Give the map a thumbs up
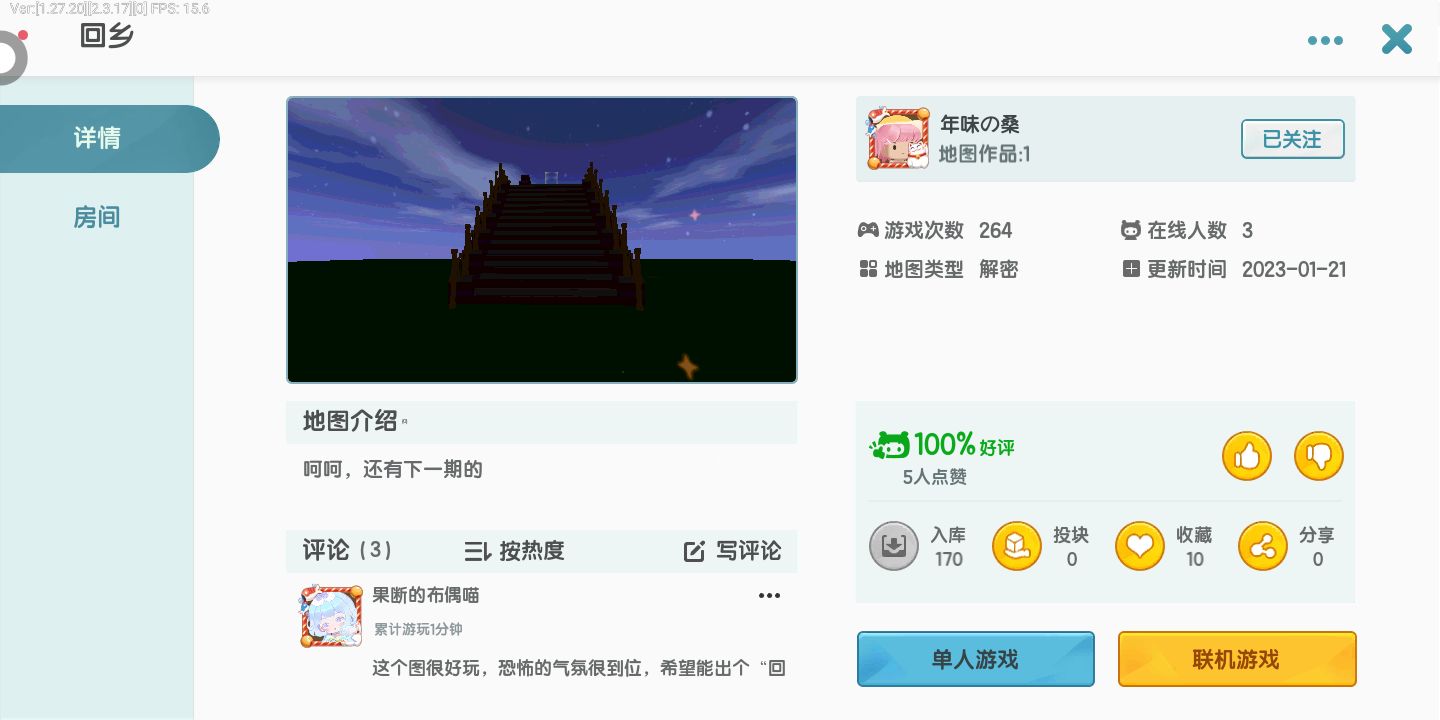Viewport: 1440px width, 720px height. pos(1246,457)
